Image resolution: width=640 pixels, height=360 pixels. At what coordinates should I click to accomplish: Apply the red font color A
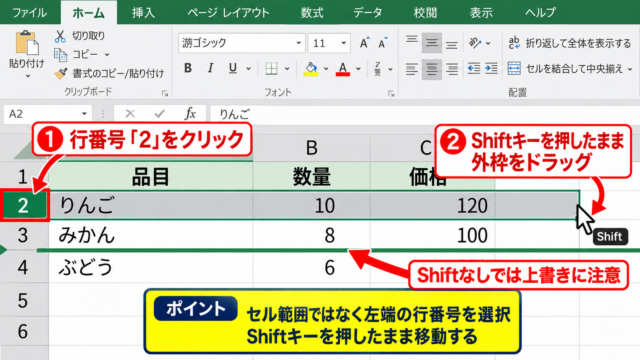click(343, 69)
